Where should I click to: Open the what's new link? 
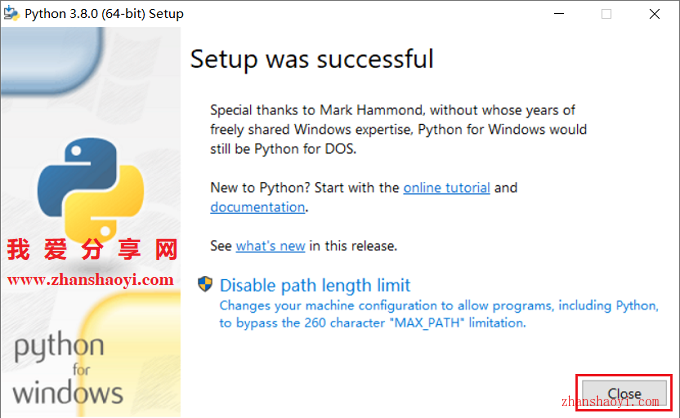[271, 246]
